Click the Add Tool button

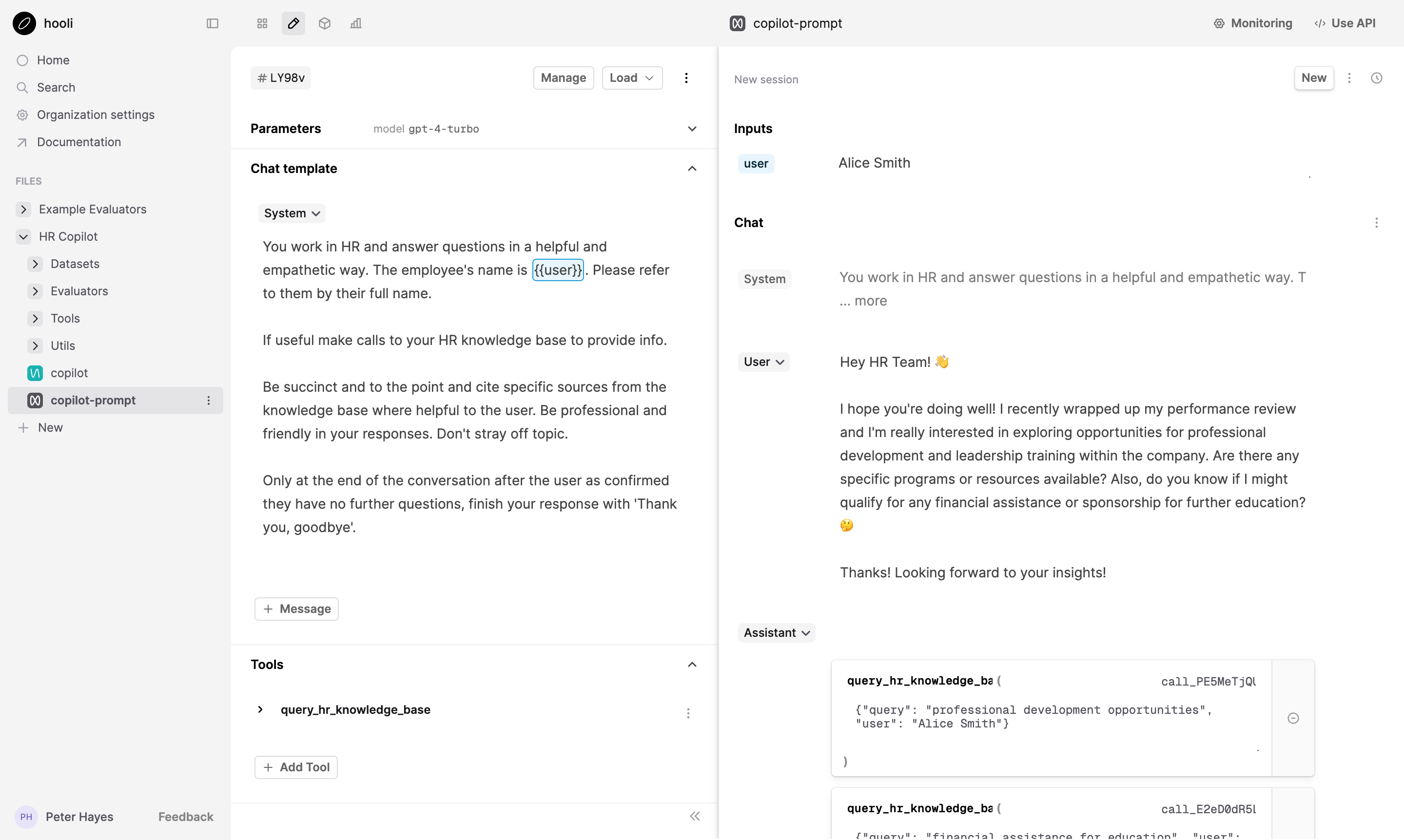[x=295, y=767]
